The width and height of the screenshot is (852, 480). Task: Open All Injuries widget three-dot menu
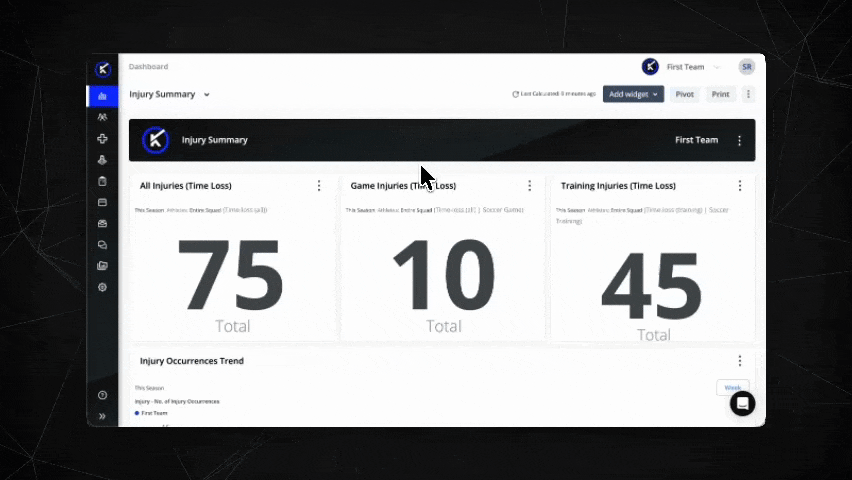(x=319, y=186)
